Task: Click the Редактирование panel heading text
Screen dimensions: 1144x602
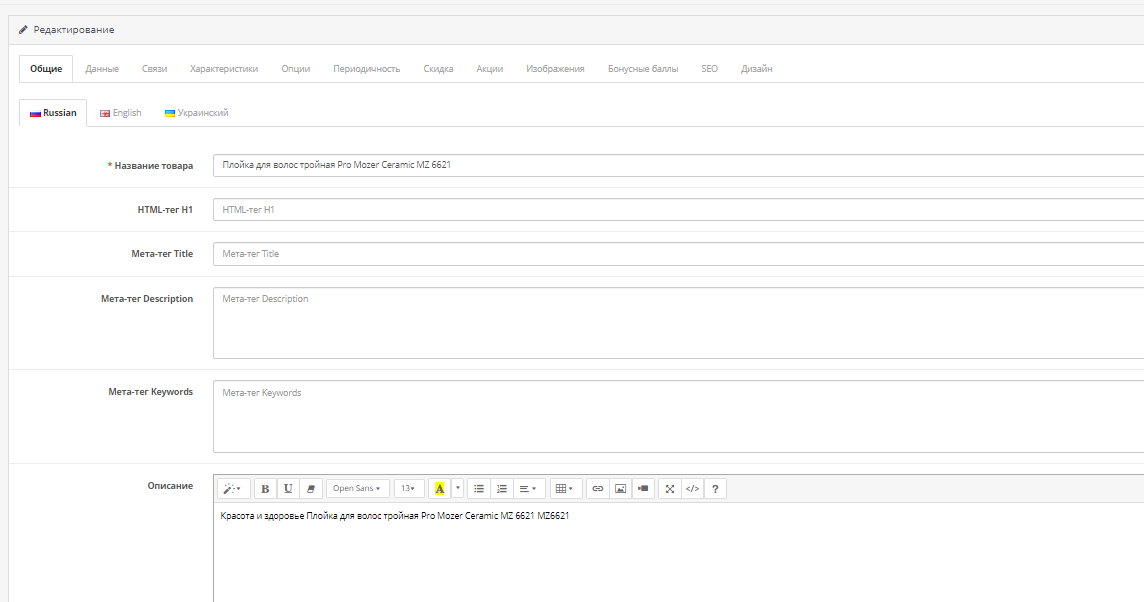Action: 74,30
